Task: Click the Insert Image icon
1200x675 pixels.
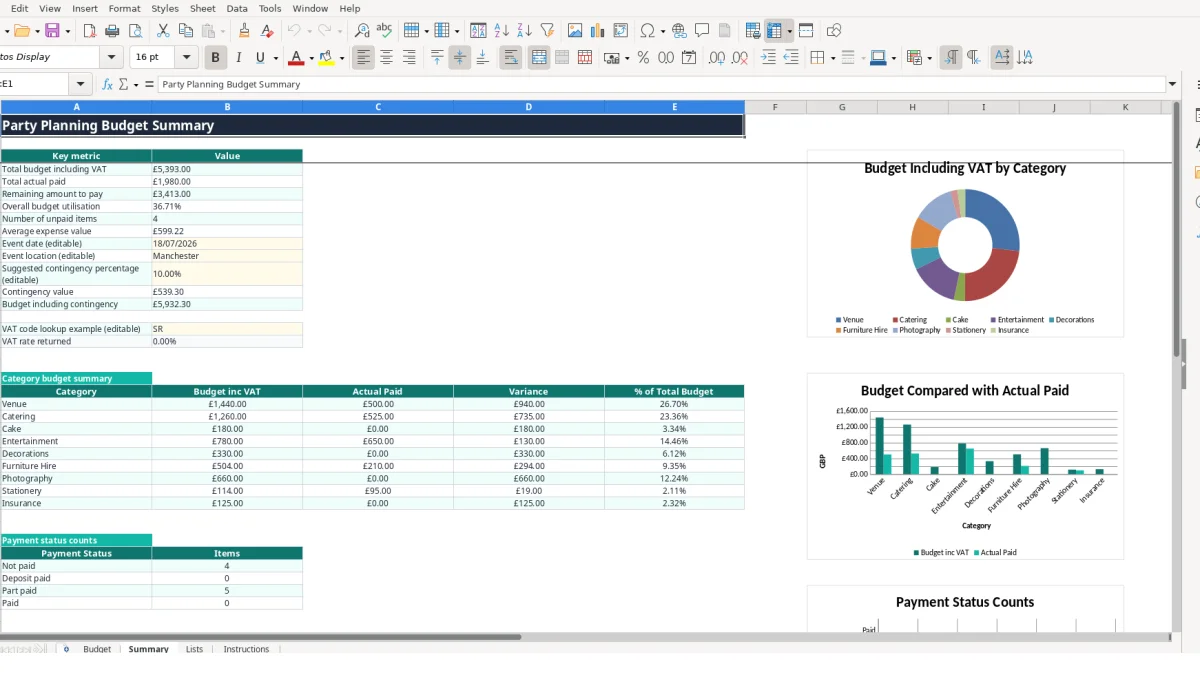Action: coord(575,31)
